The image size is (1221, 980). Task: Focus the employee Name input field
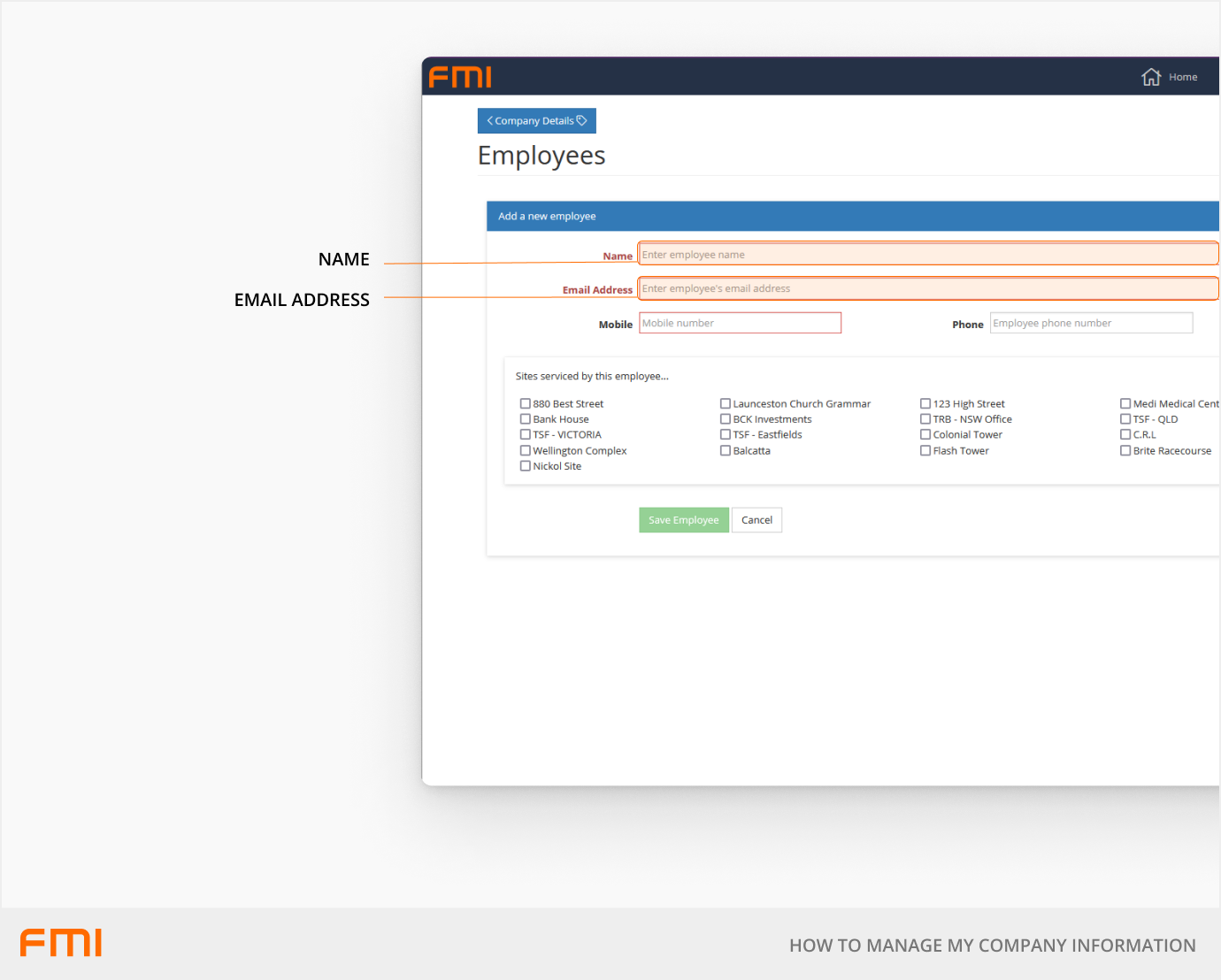(x=927, y=255)
